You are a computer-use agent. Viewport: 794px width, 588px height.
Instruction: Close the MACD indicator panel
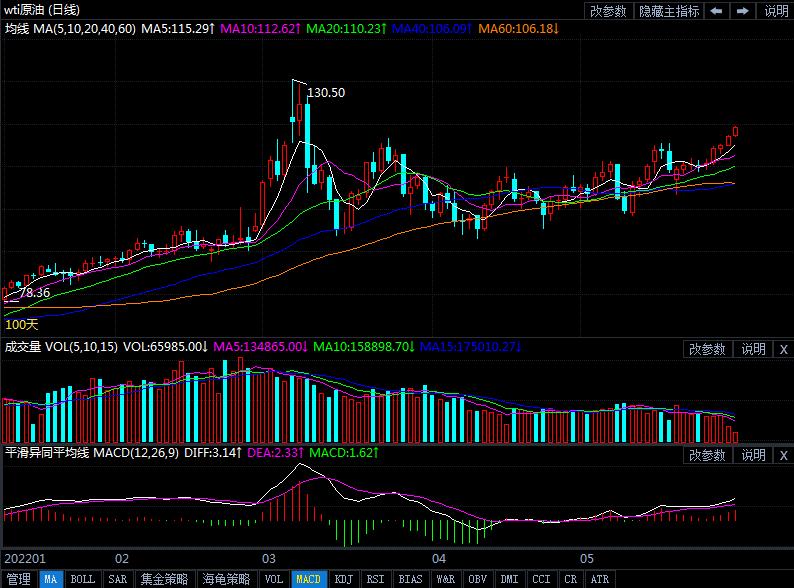tap(783, 455)
